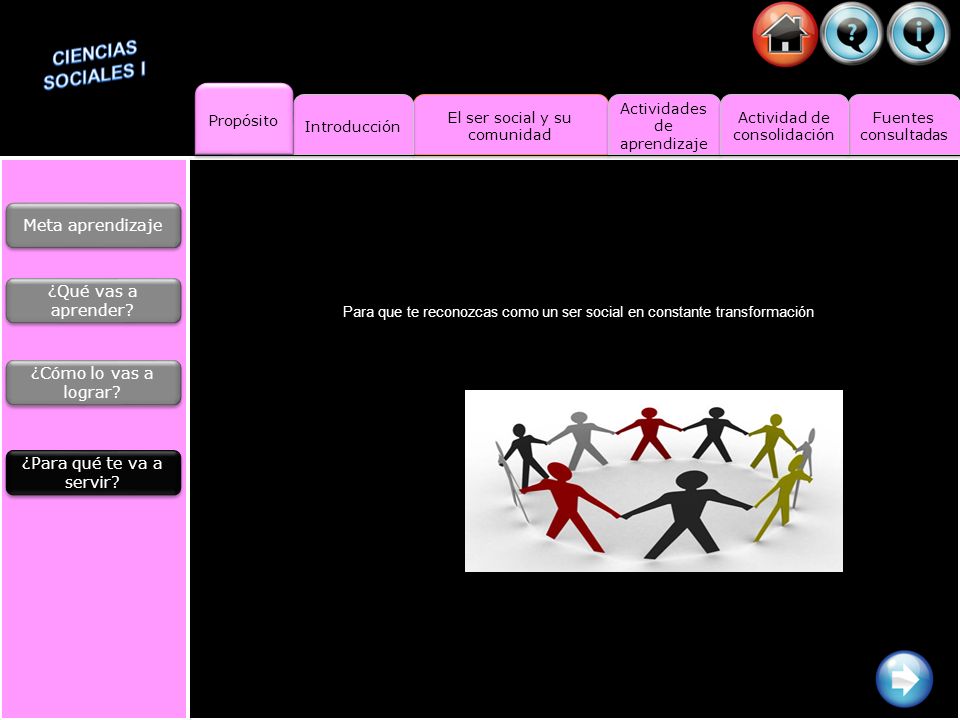Select the text about ser social transformación
Image resolution: width=960 pixels, height=720 pixels.
tap(578, 312)
